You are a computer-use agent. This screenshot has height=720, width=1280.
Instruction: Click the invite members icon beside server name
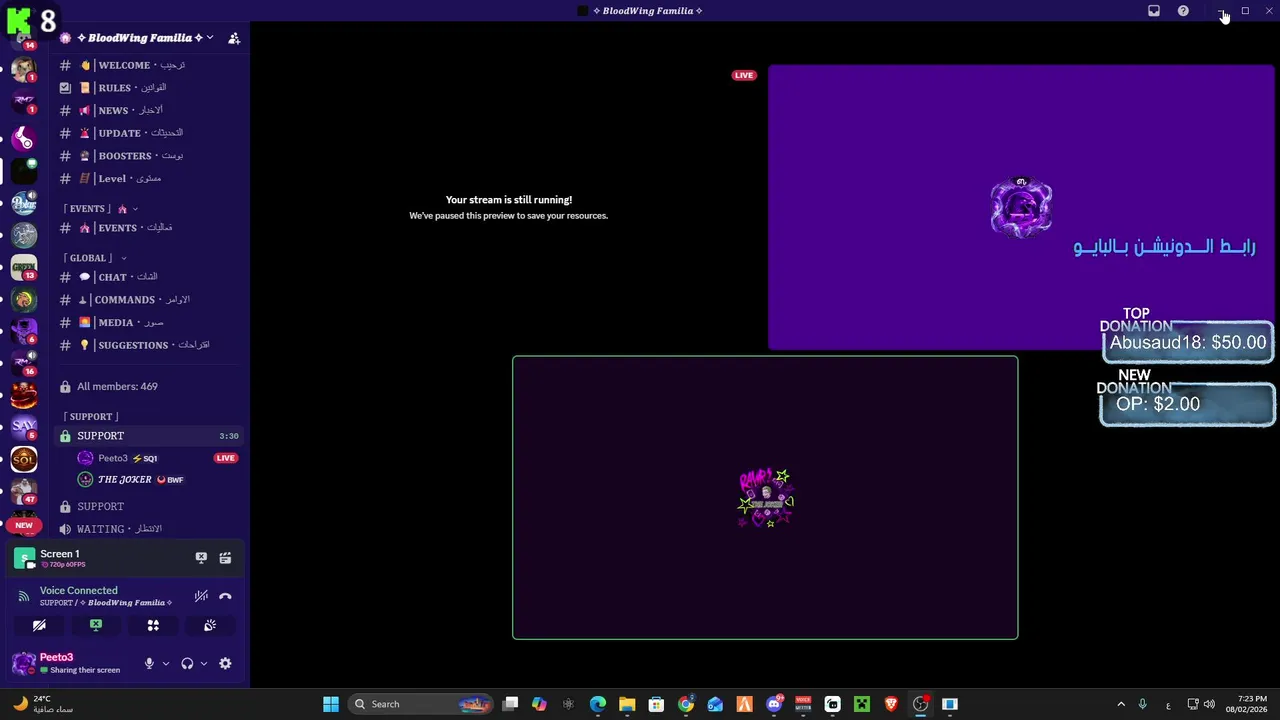(x=234, y=38)
